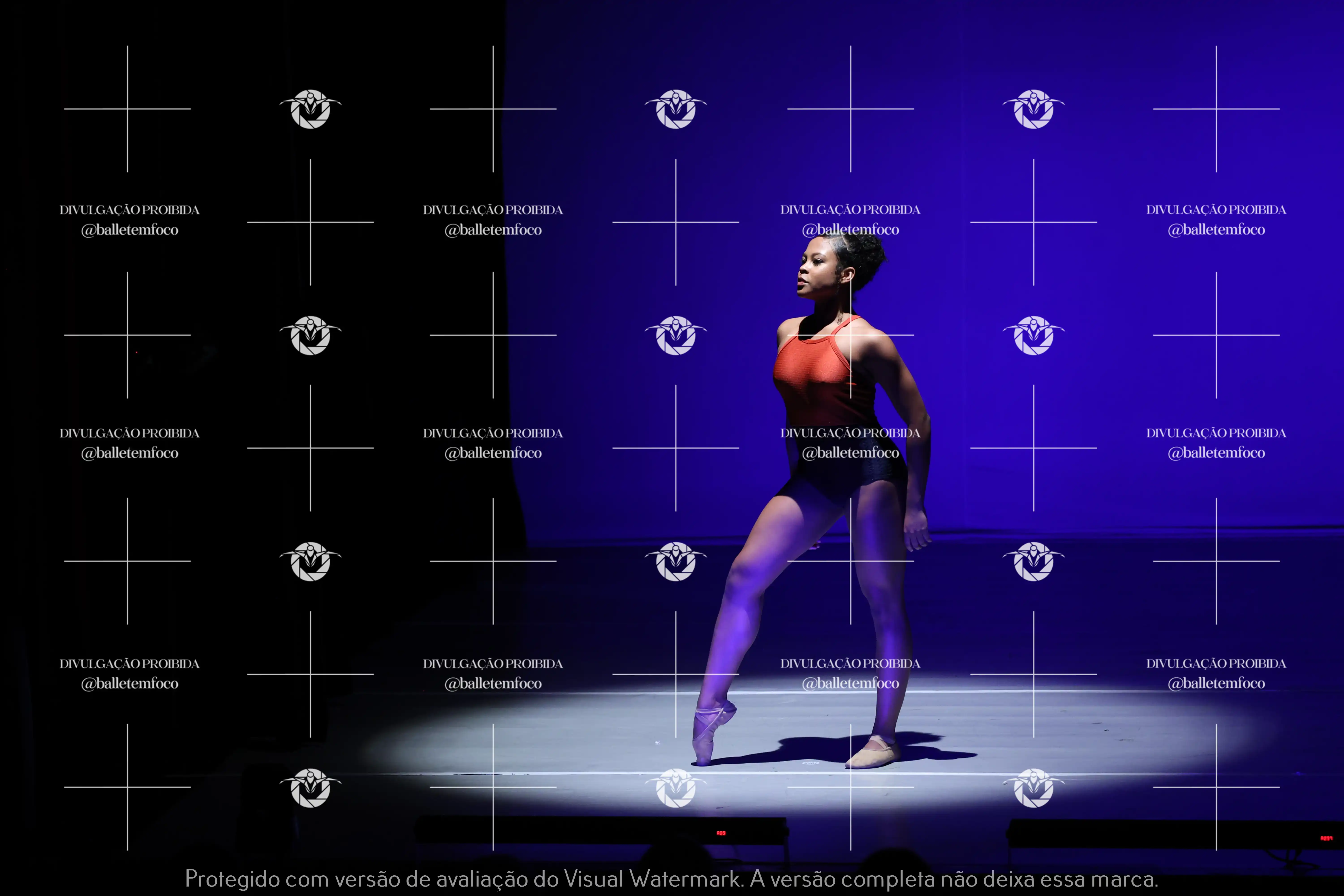Click the red LED readout on left stage light bar
This screenshot has height=896, width=1344.
[x=721, y=833]
